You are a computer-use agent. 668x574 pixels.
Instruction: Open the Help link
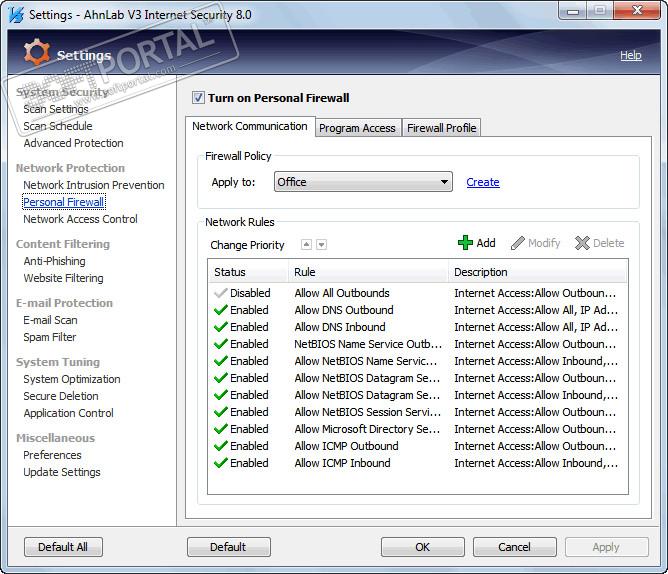pos(631,55)
